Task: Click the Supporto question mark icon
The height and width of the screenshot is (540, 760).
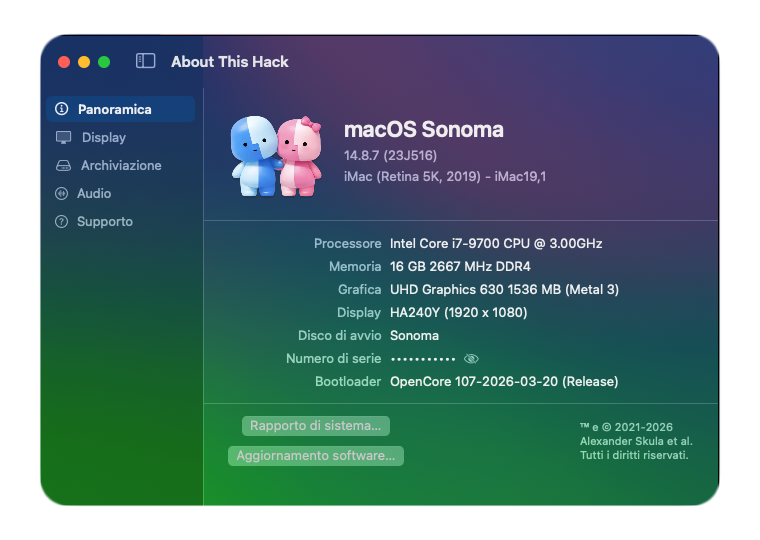Action: (x=62, y=221)
